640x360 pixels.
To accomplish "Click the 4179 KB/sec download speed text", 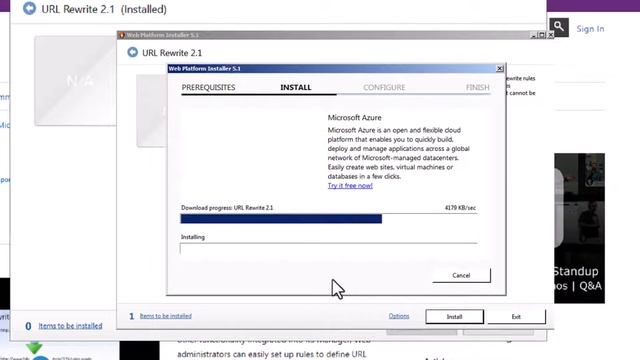I will [460, 208].
